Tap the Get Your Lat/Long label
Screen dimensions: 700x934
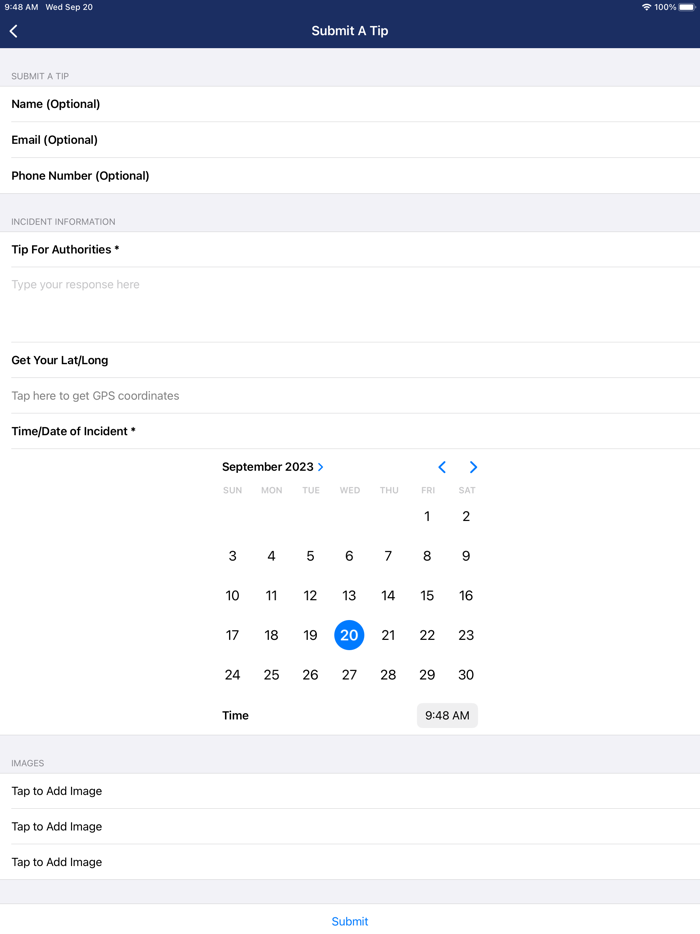tap(60, 360)
